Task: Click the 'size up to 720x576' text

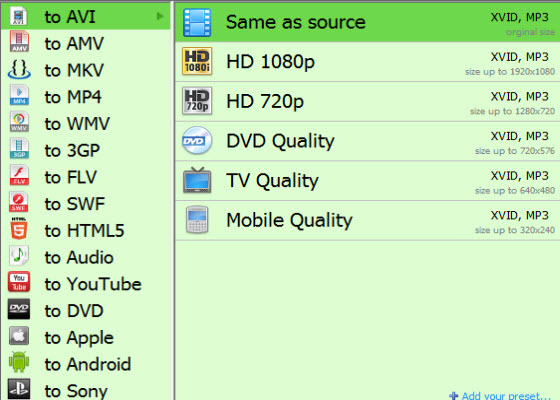Action: pos(515,151)
